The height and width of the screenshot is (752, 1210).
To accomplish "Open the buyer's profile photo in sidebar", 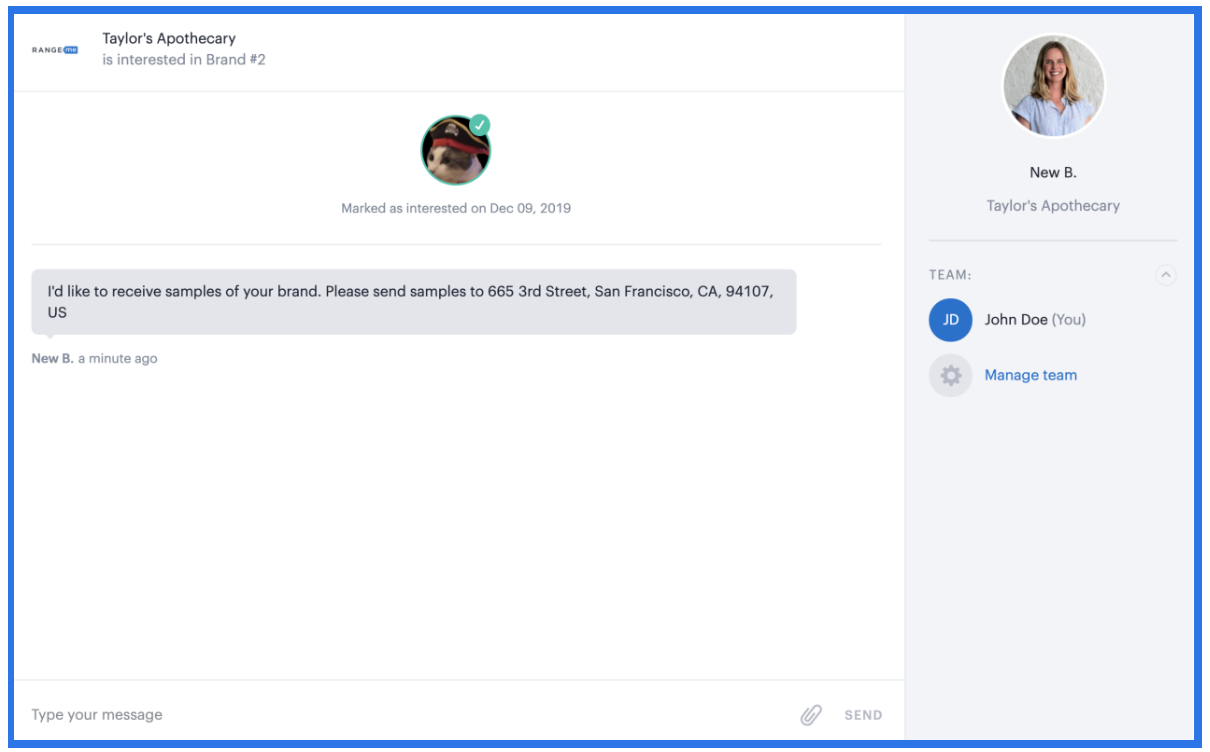I will click(1053, 85).
